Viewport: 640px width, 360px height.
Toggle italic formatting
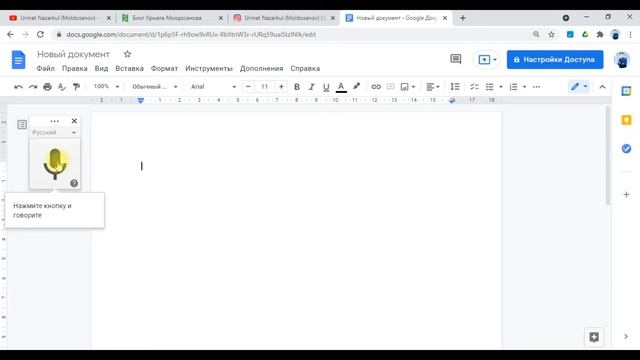click(311, 87)
